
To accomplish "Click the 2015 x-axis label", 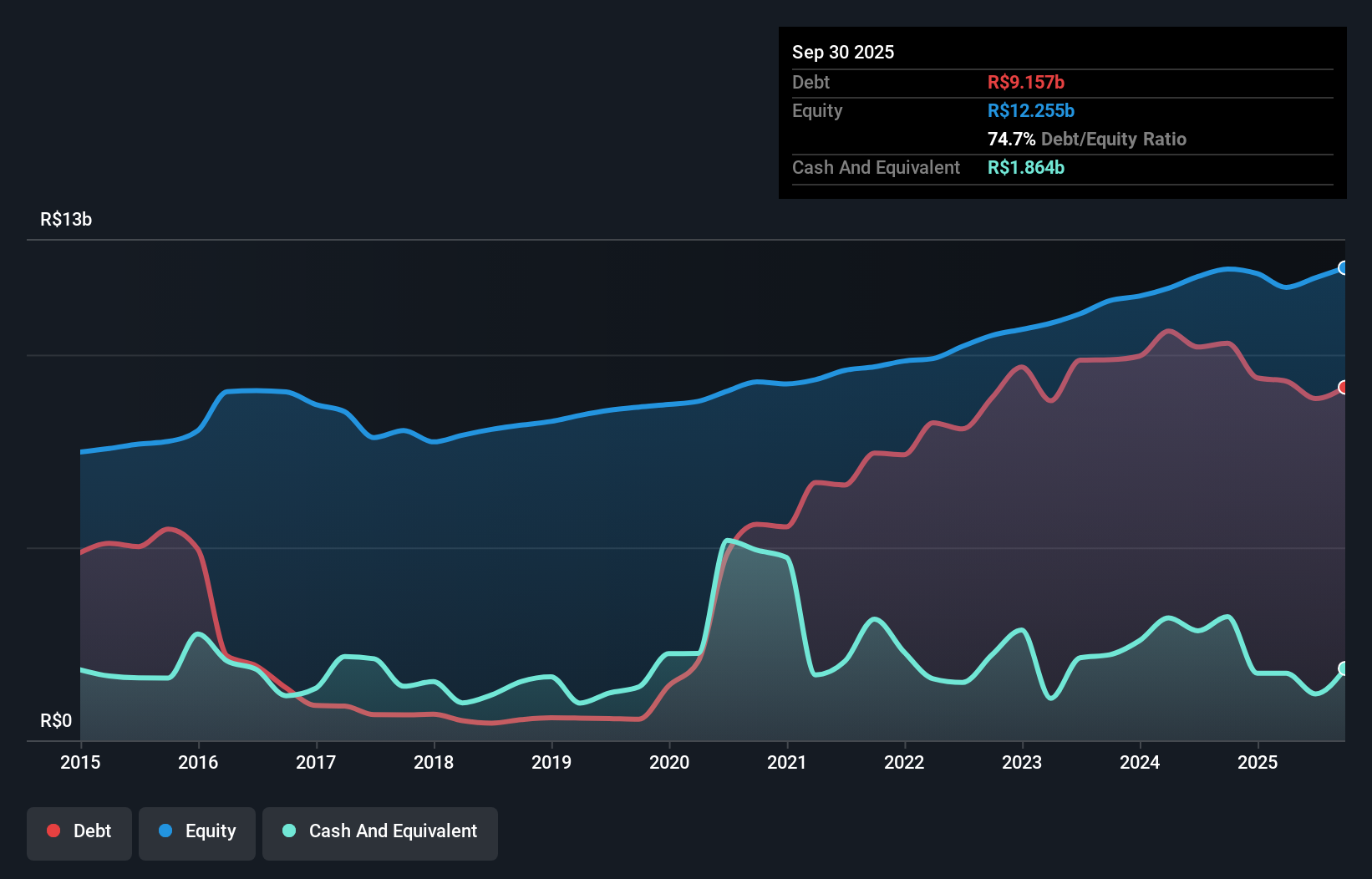I will [x=80, y=762].
